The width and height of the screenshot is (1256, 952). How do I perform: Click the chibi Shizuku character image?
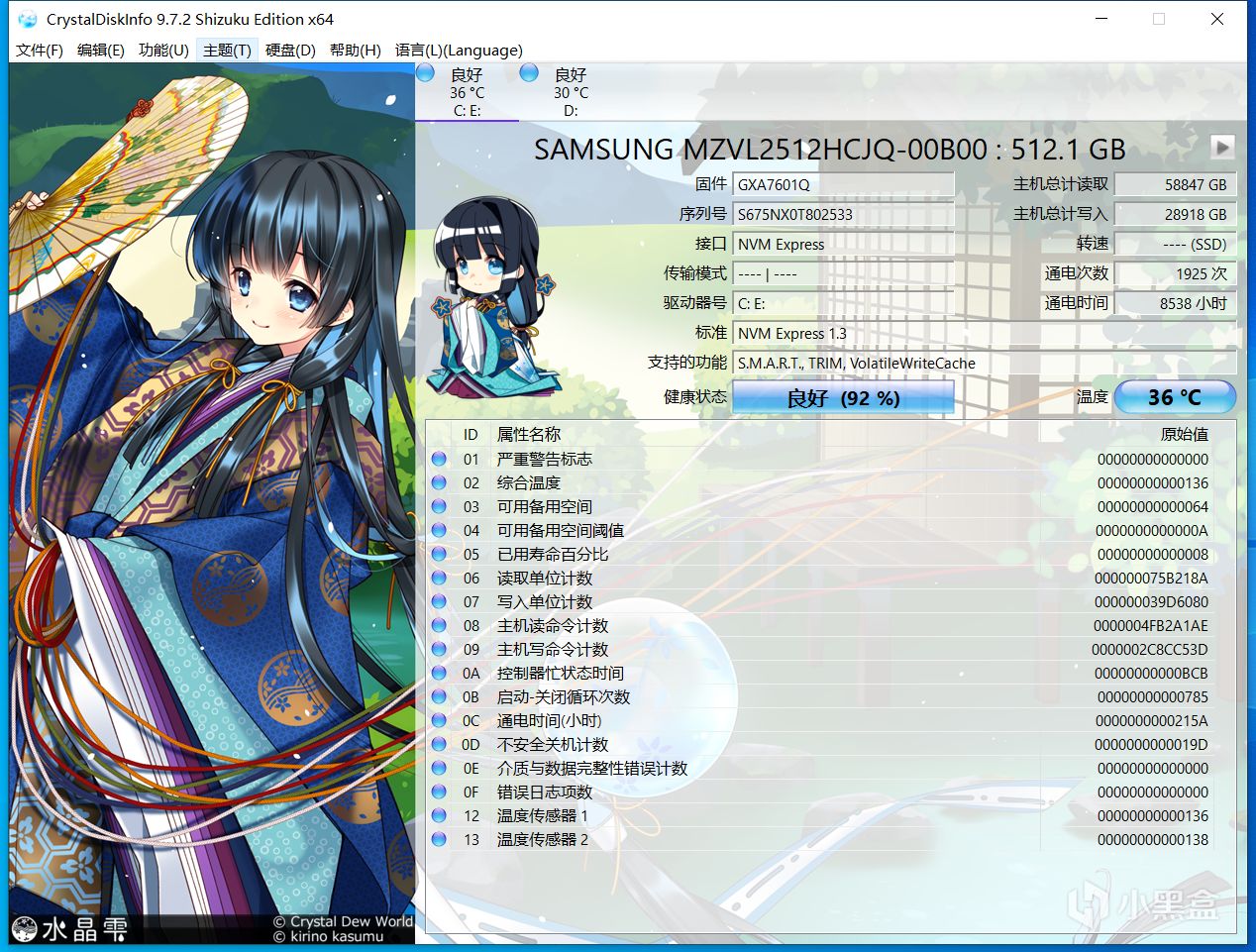click(492, 297)
